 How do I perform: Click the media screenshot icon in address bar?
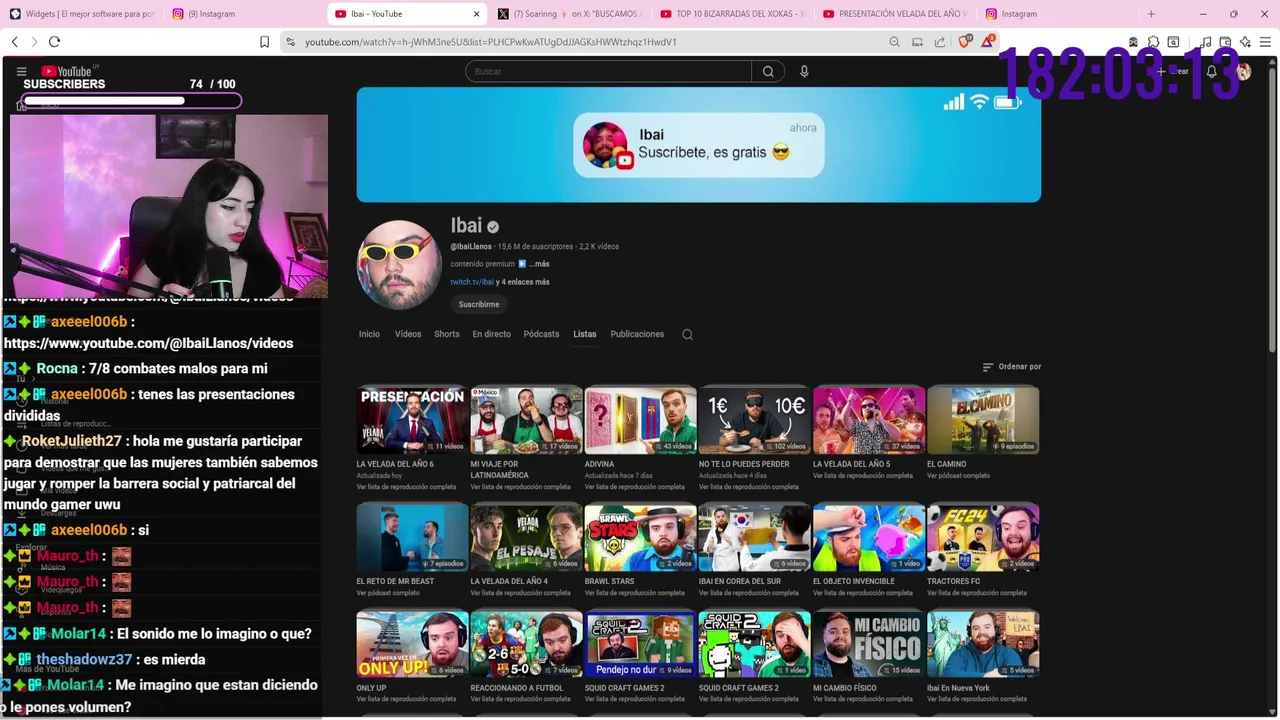pos(917,42)
